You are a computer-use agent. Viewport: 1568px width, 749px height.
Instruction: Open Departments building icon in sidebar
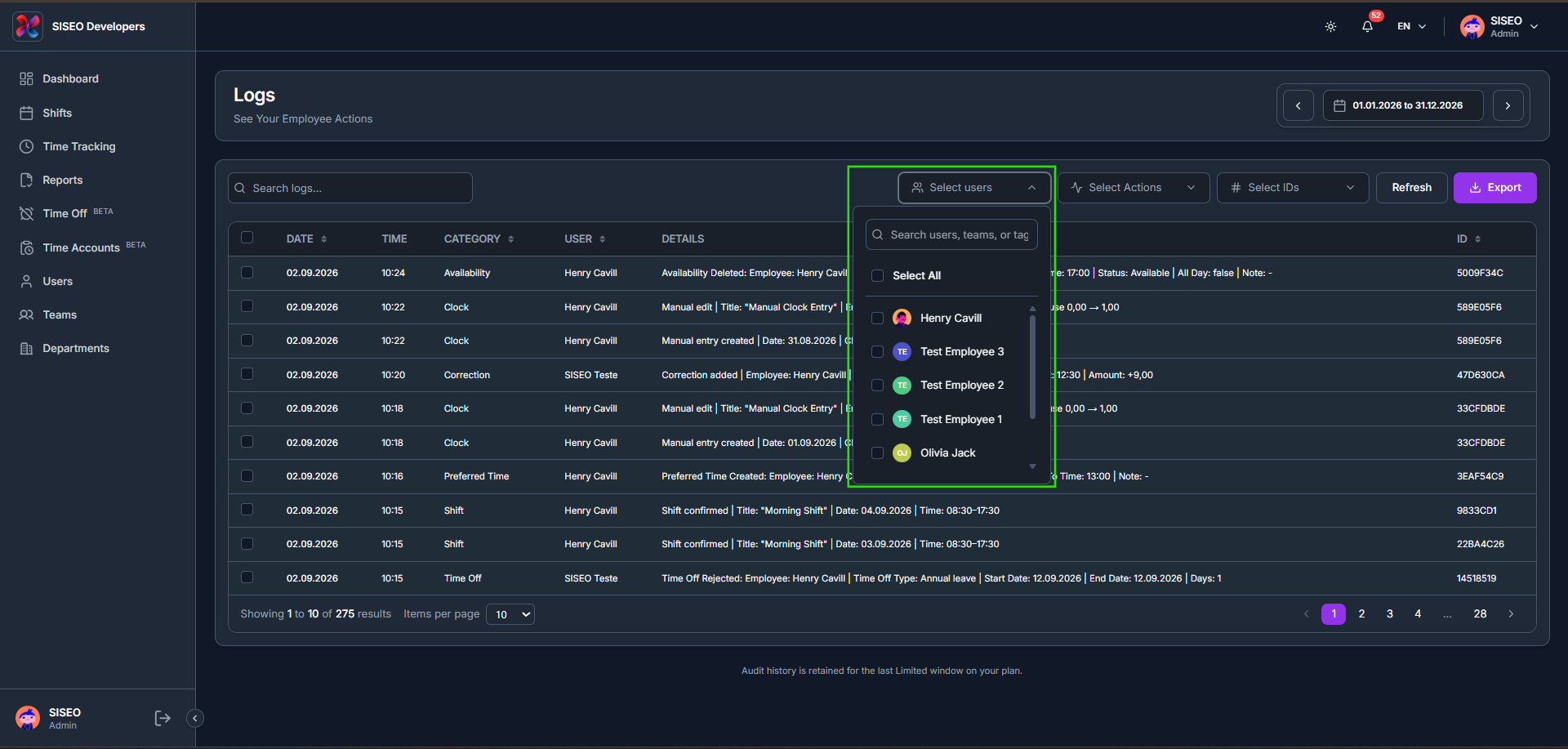point(26,348)
